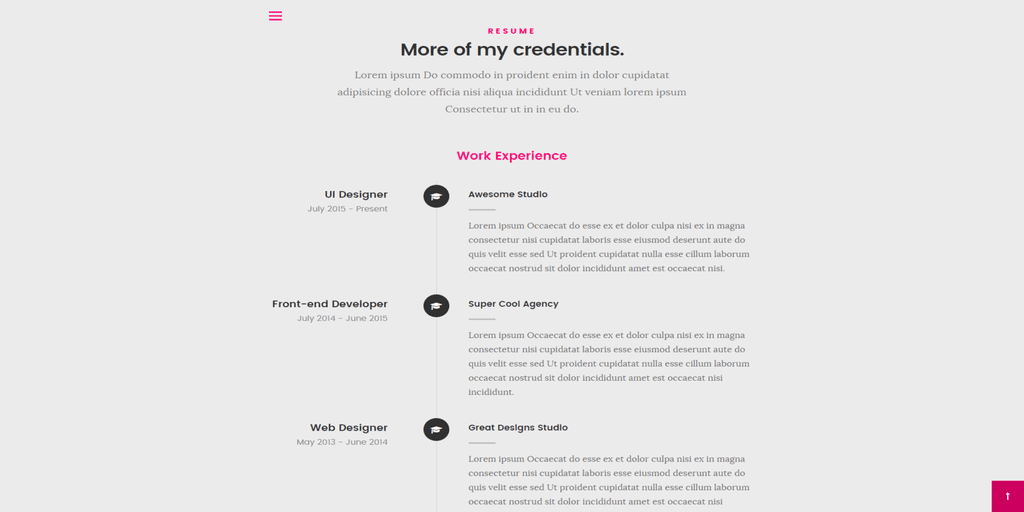Click the Super Cool Agency description paragraph
The height and width of the screenshot is (512, 1024).
pos(609,364)
